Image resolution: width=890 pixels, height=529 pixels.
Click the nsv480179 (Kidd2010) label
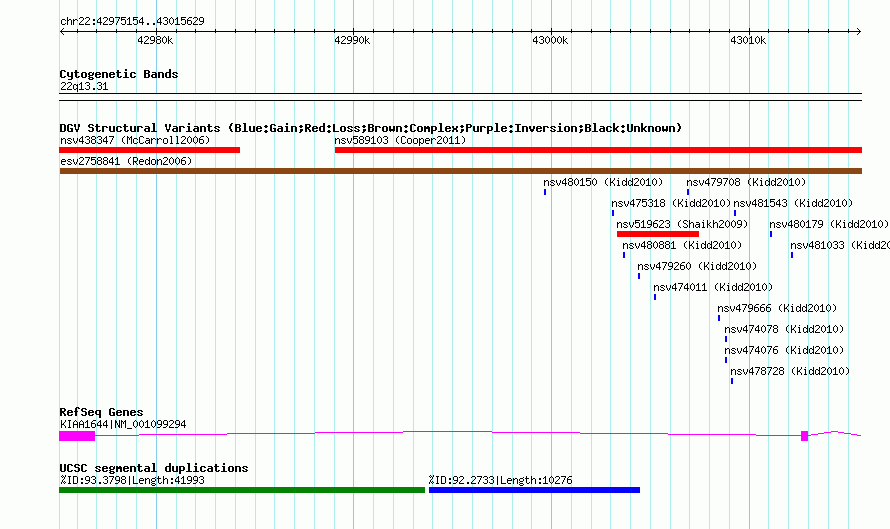click(829, 224)
